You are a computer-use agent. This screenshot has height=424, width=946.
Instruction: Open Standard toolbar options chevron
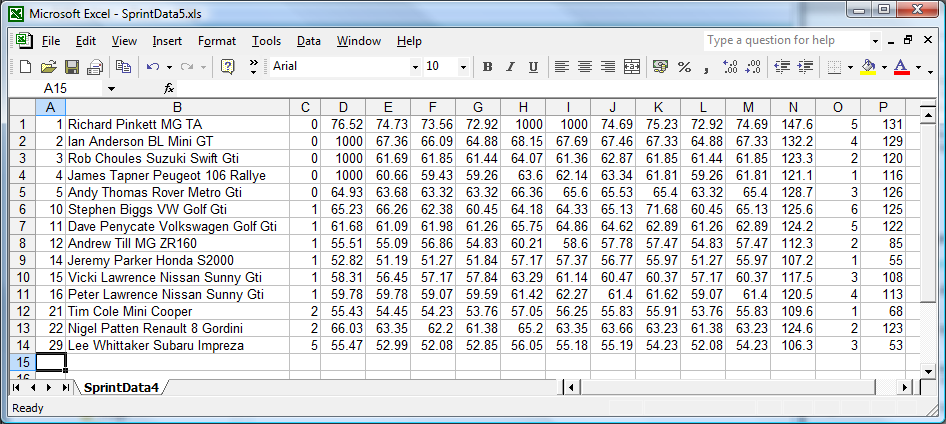click(253, 66)
